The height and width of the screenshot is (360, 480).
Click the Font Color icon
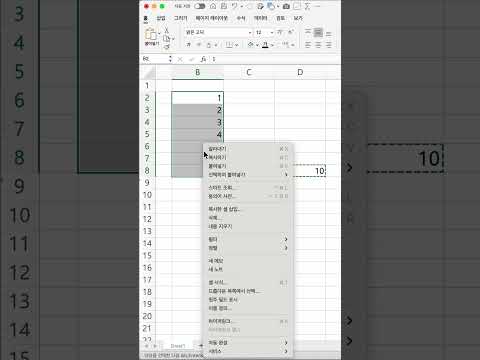[265, 44]
